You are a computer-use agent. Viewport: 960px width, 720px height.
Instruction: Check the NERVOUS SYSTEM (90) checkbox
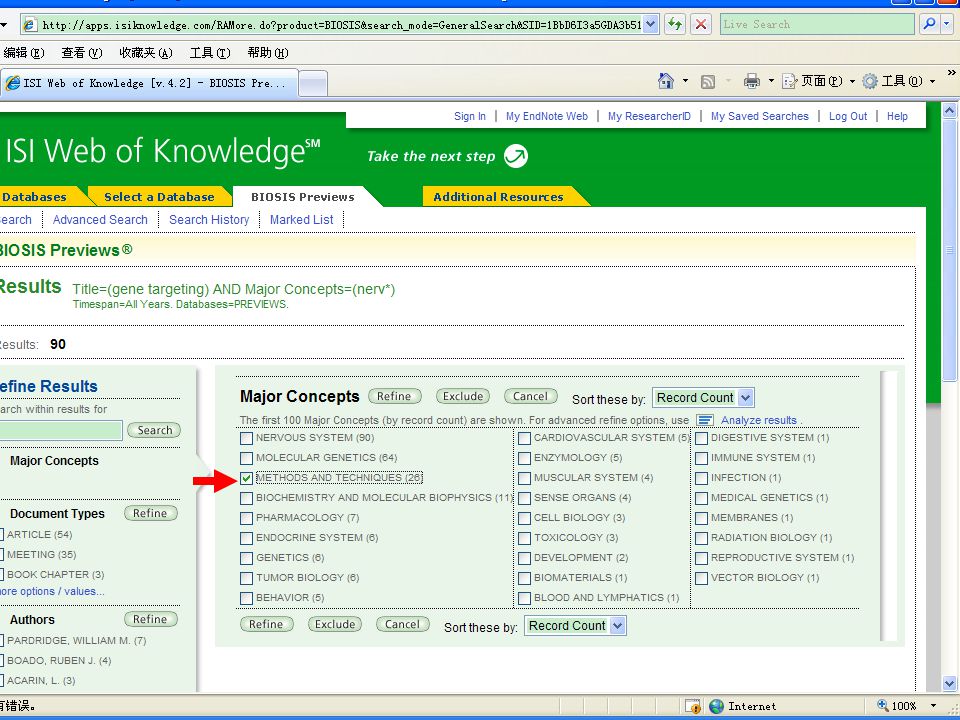[246, 438]
